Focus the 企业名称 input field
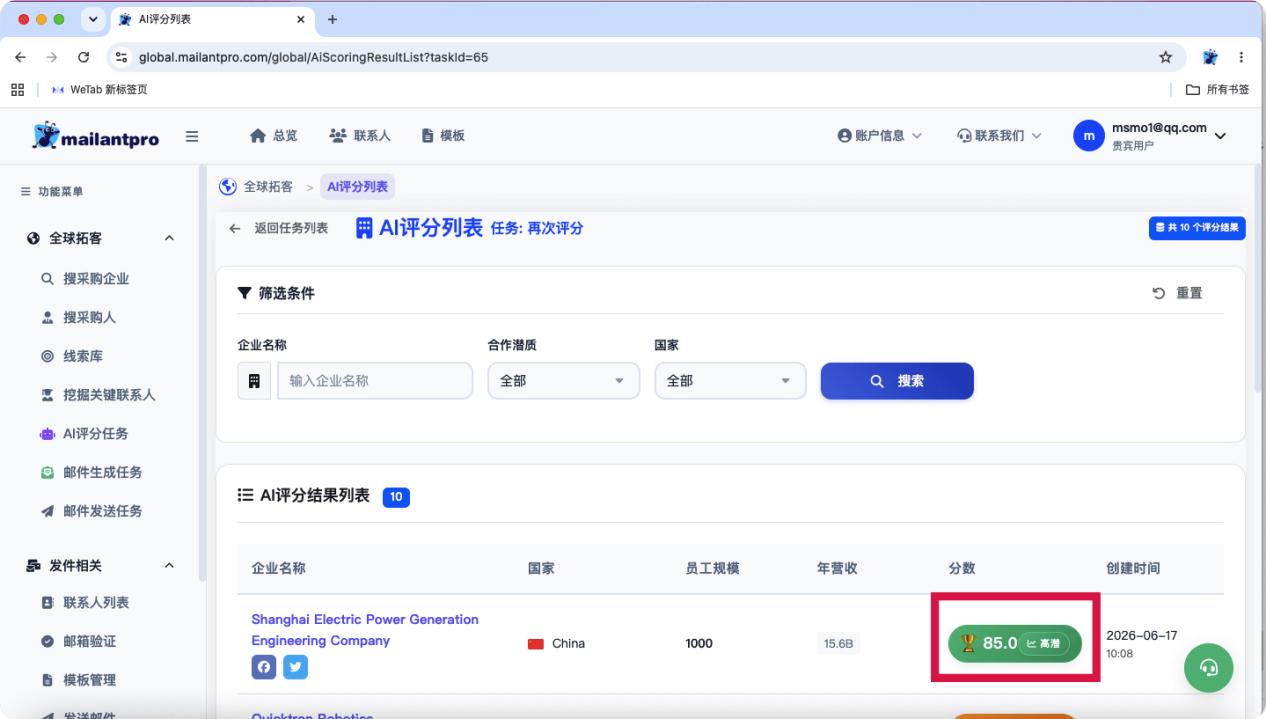1266x719 pixels. tap(375, 381)
